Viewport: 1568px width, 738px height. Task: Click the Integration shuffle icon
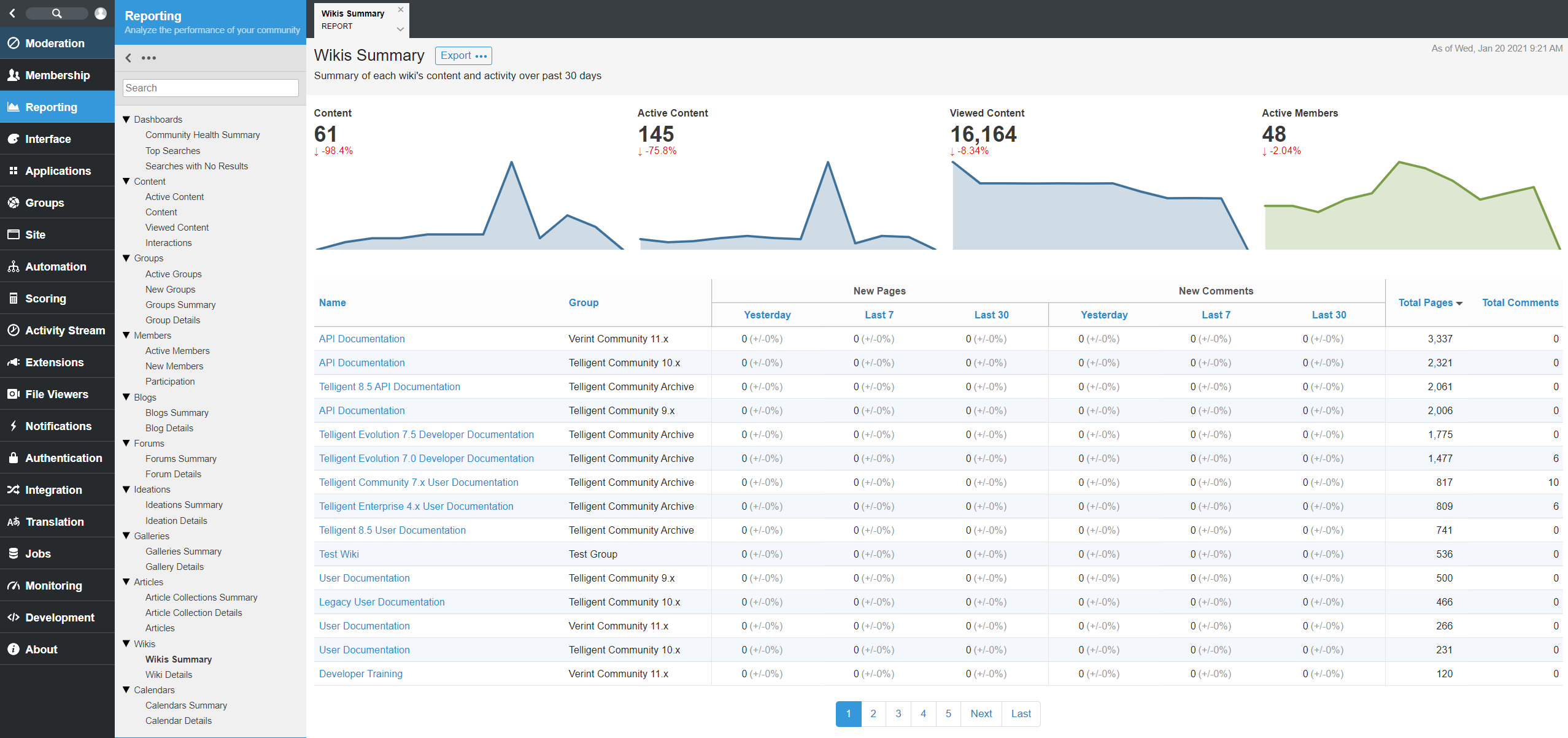pyautogui.click(x=13, y=490)
